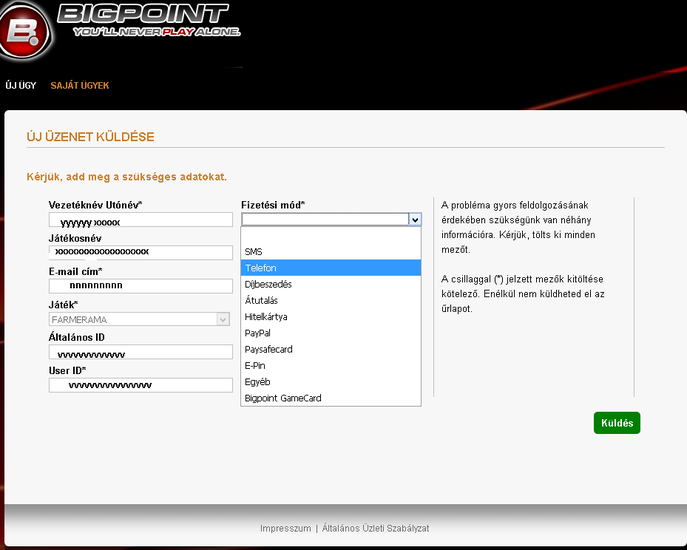Choose Bigpoint GameCard option
The width and height of the screenshot is (687, 550).
[283, 398]
